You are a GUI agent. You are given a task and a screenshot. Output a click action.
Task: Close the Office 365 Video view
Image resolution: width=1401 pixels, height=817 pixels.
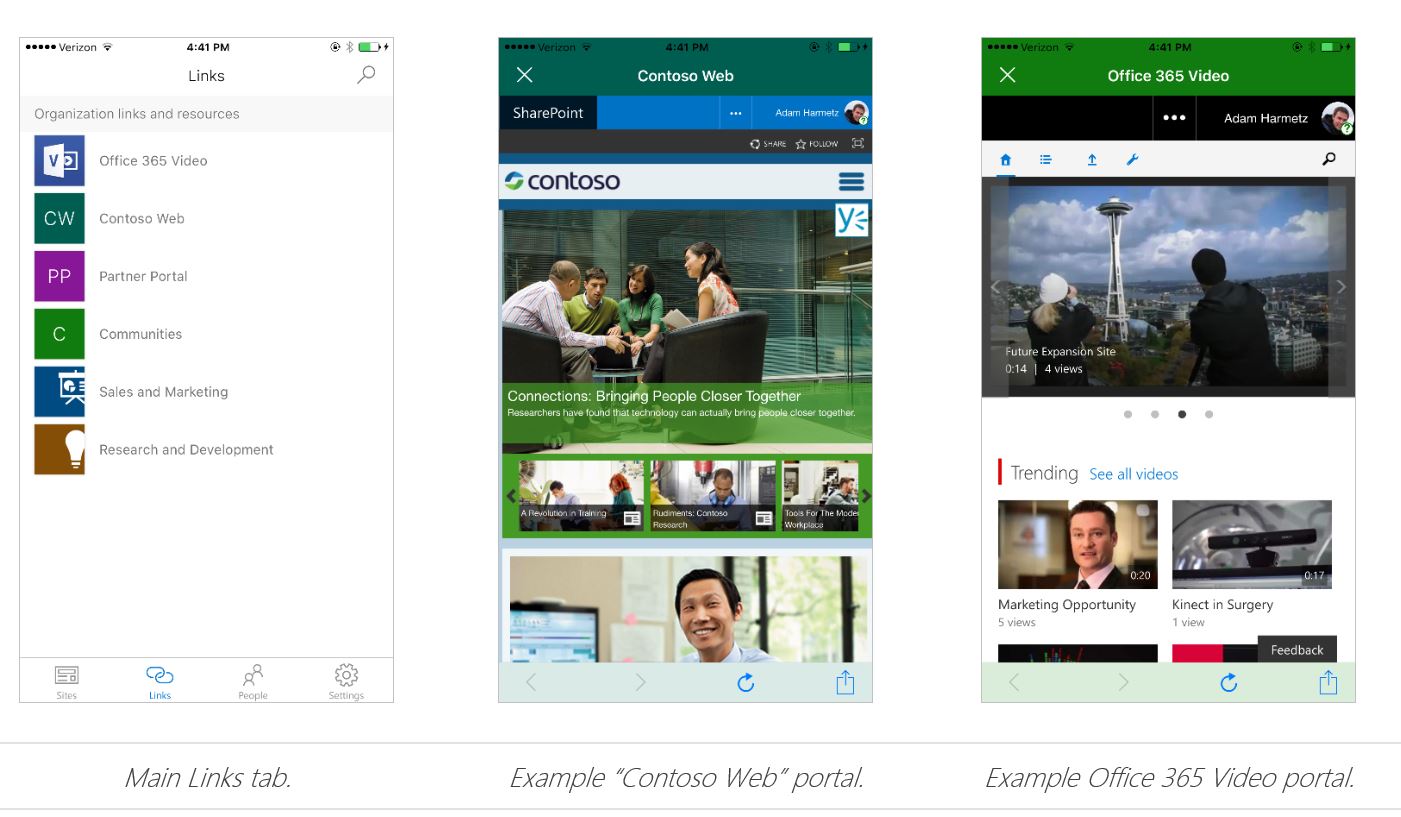point(1007,75)
